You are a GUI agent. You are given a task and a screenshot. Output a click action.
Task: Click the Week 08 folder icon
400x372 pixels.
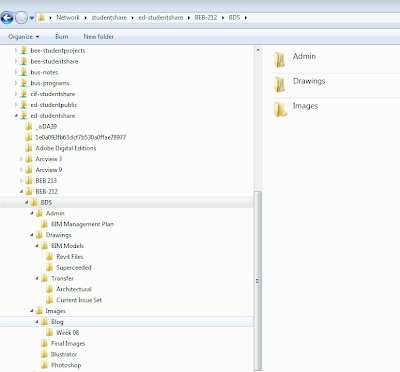[49, 332]
